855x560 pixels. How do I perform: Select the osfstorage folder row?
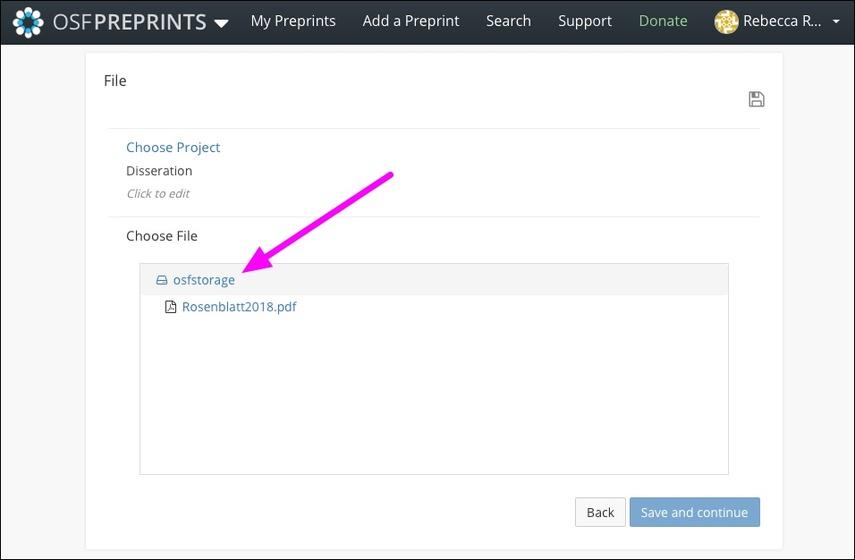[433, 280]
